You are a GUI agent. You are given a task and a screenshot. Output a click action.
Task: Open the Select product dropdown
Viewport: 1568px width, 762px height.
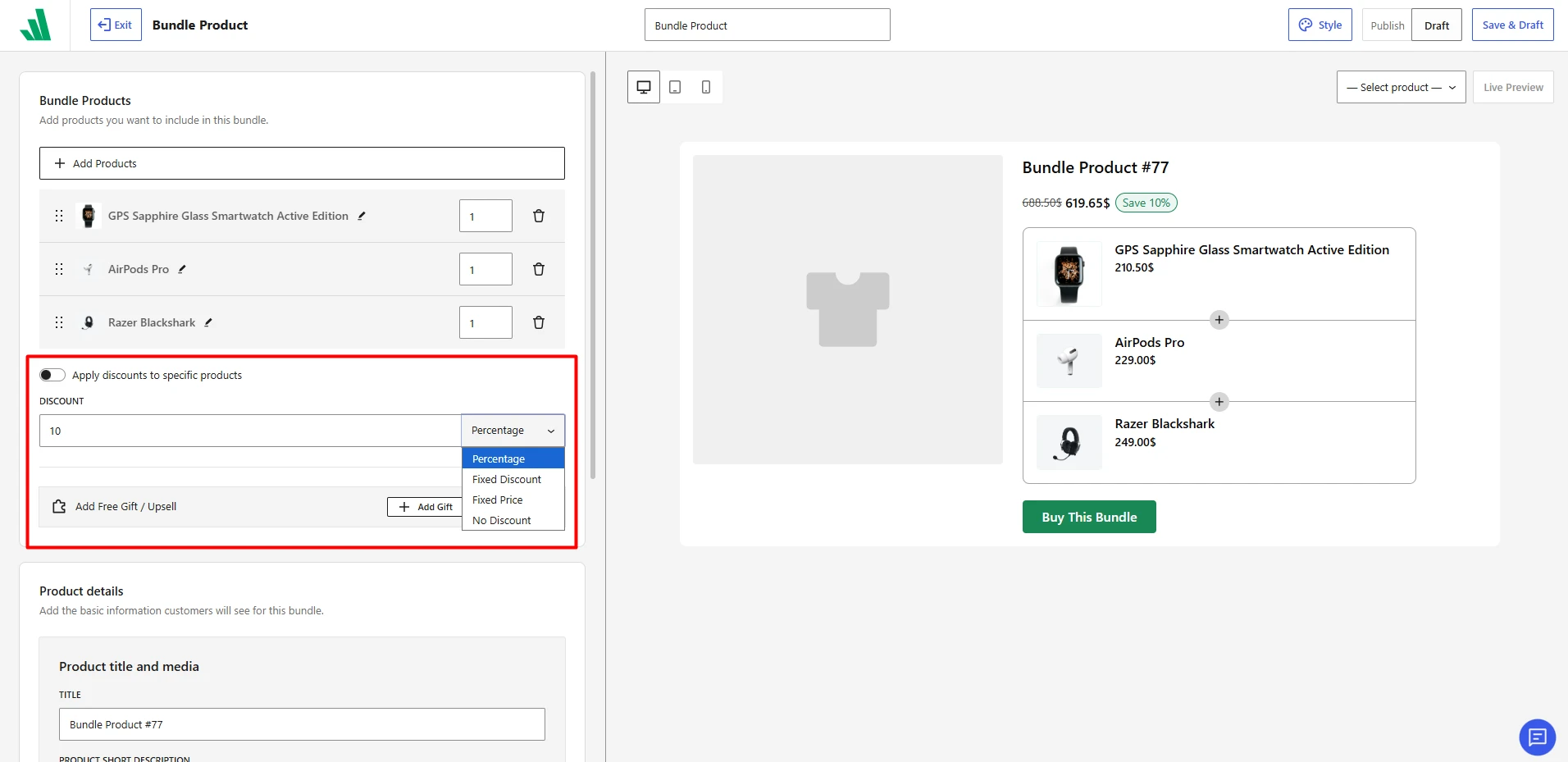[x=1401, y=87]
